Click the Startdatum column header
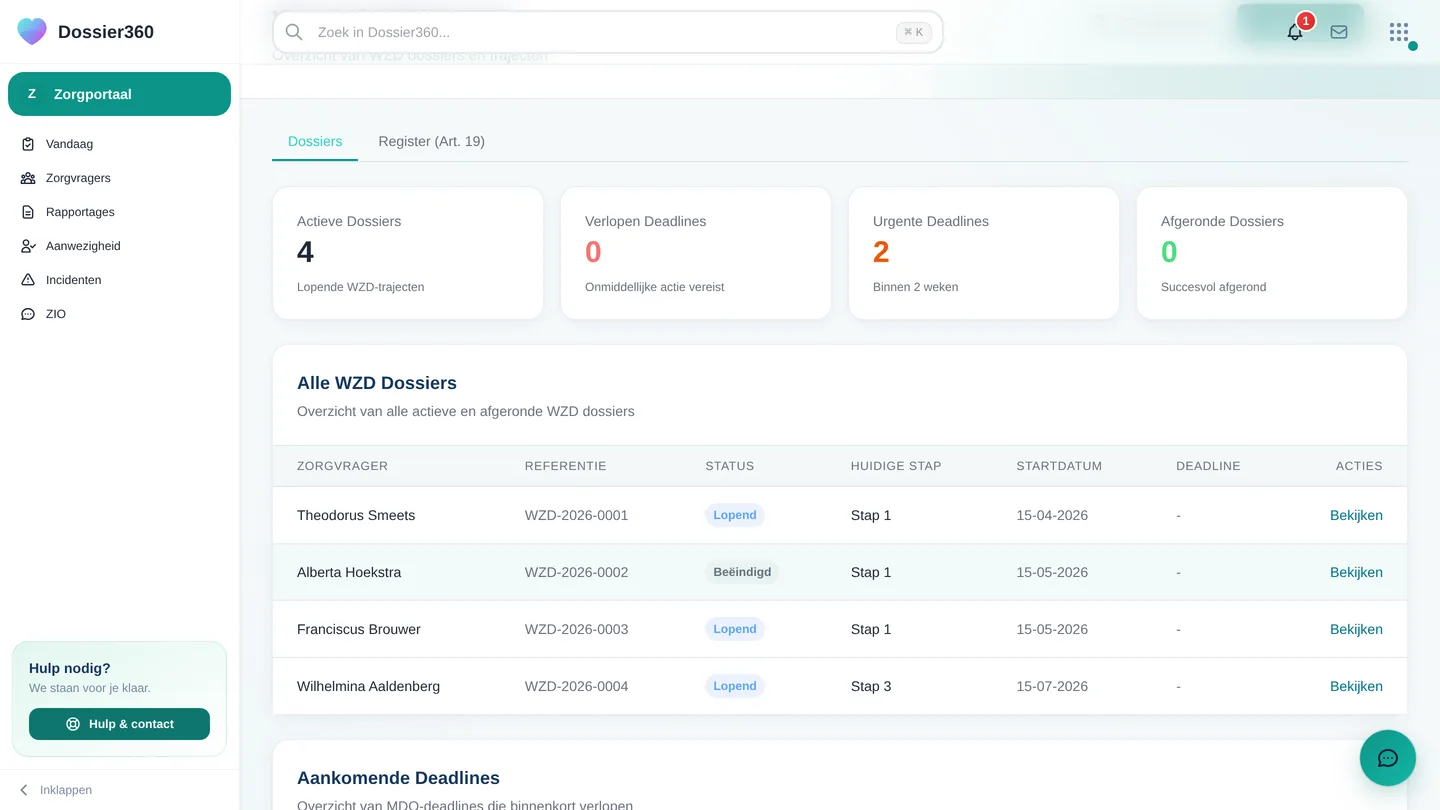1440x810 pixels. (1059, 466)
